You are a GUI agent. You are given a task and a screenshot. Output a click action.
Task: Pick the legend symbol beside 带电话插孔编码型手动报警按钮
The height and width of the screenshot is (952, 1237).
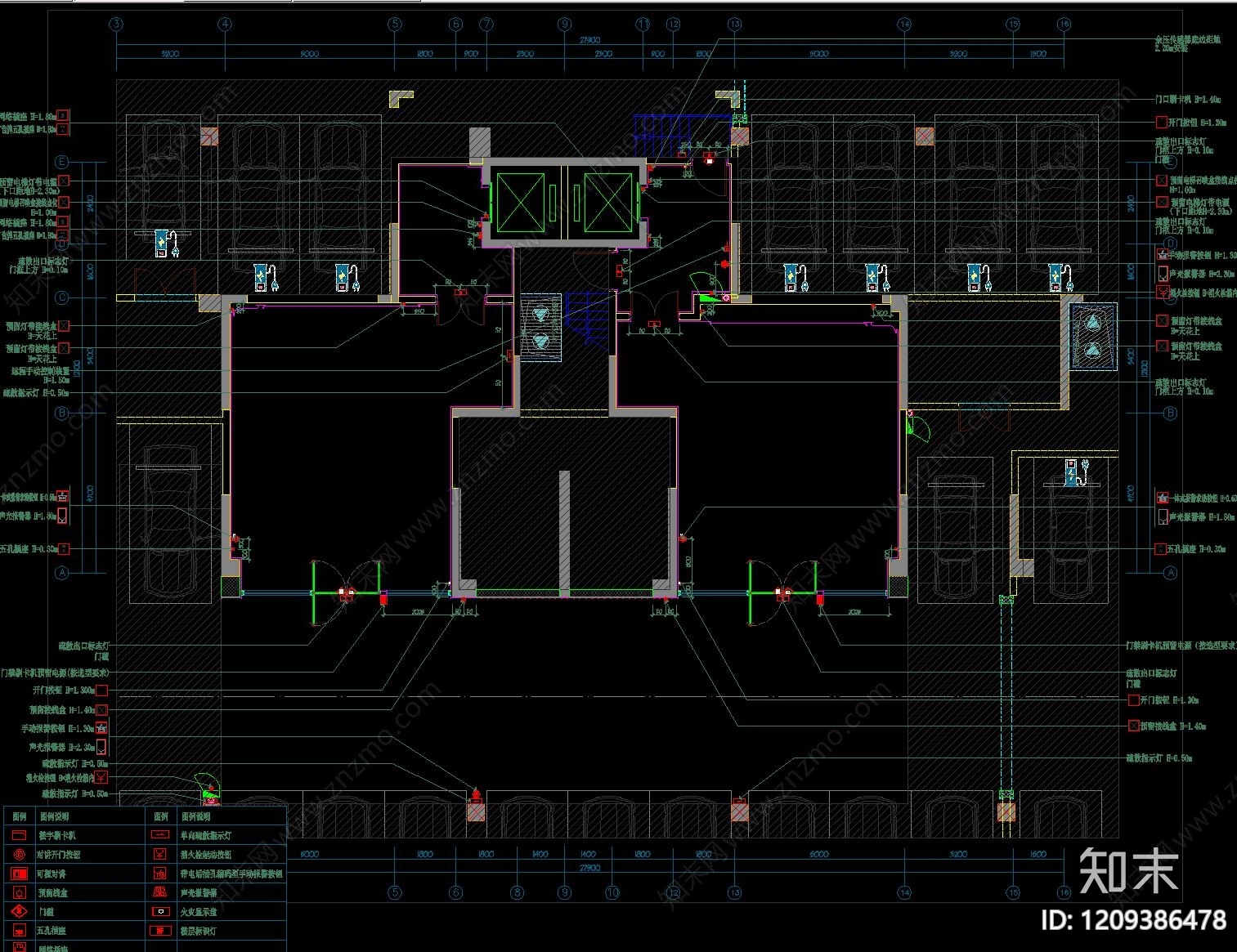point(160,874)
